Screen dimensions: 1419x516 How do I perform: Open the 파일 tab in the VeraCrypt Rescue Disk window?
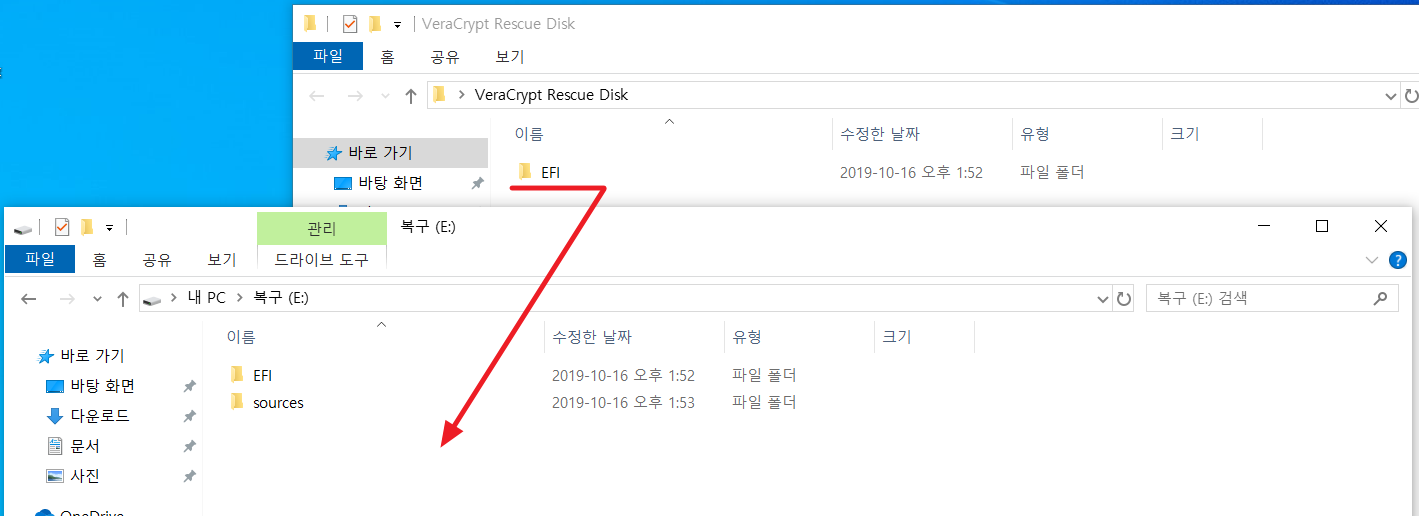(328, 56)
